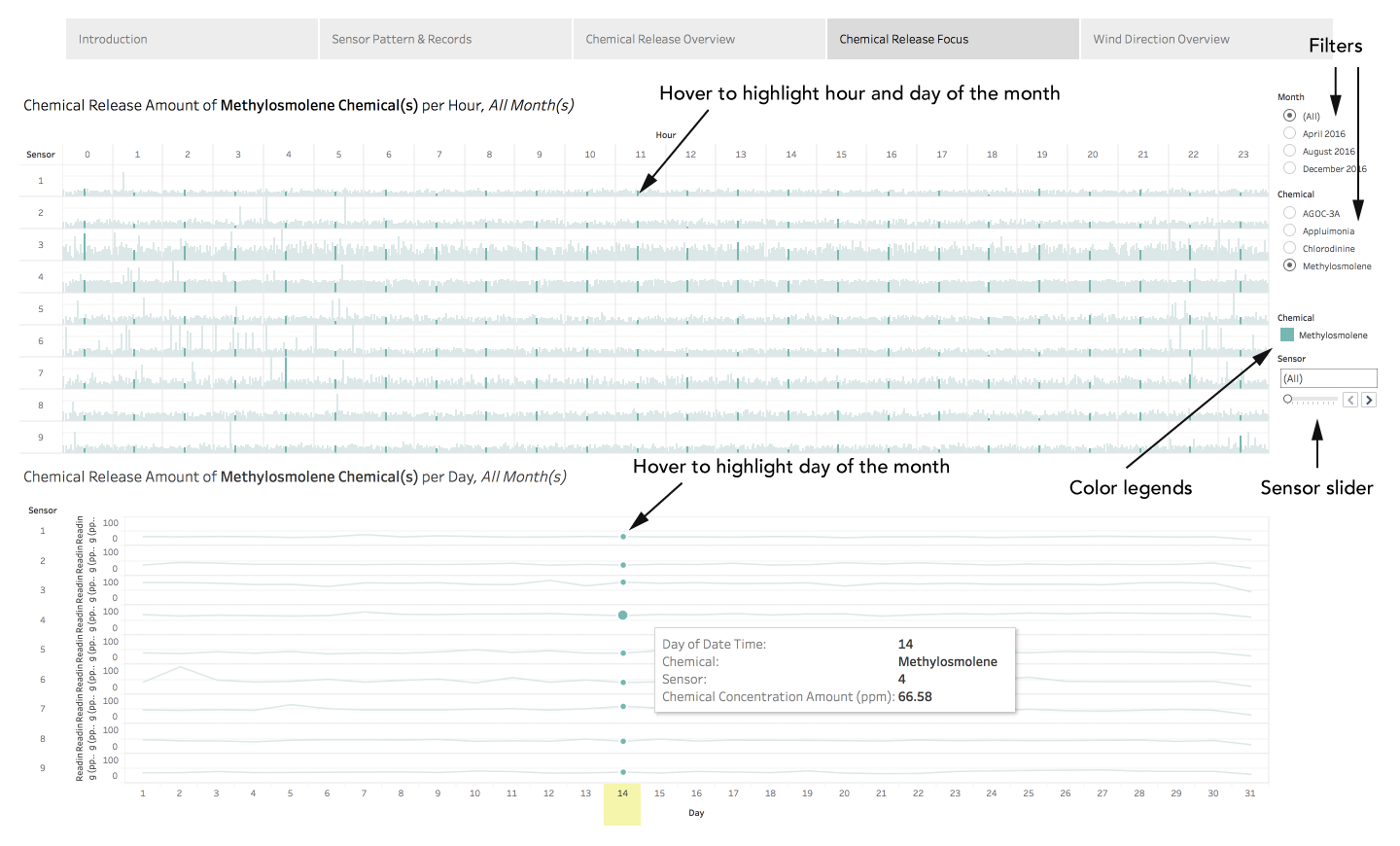Click hour 0 column header
The height and width of the screenshot is (846, 1400).
(x=87, y=155)
